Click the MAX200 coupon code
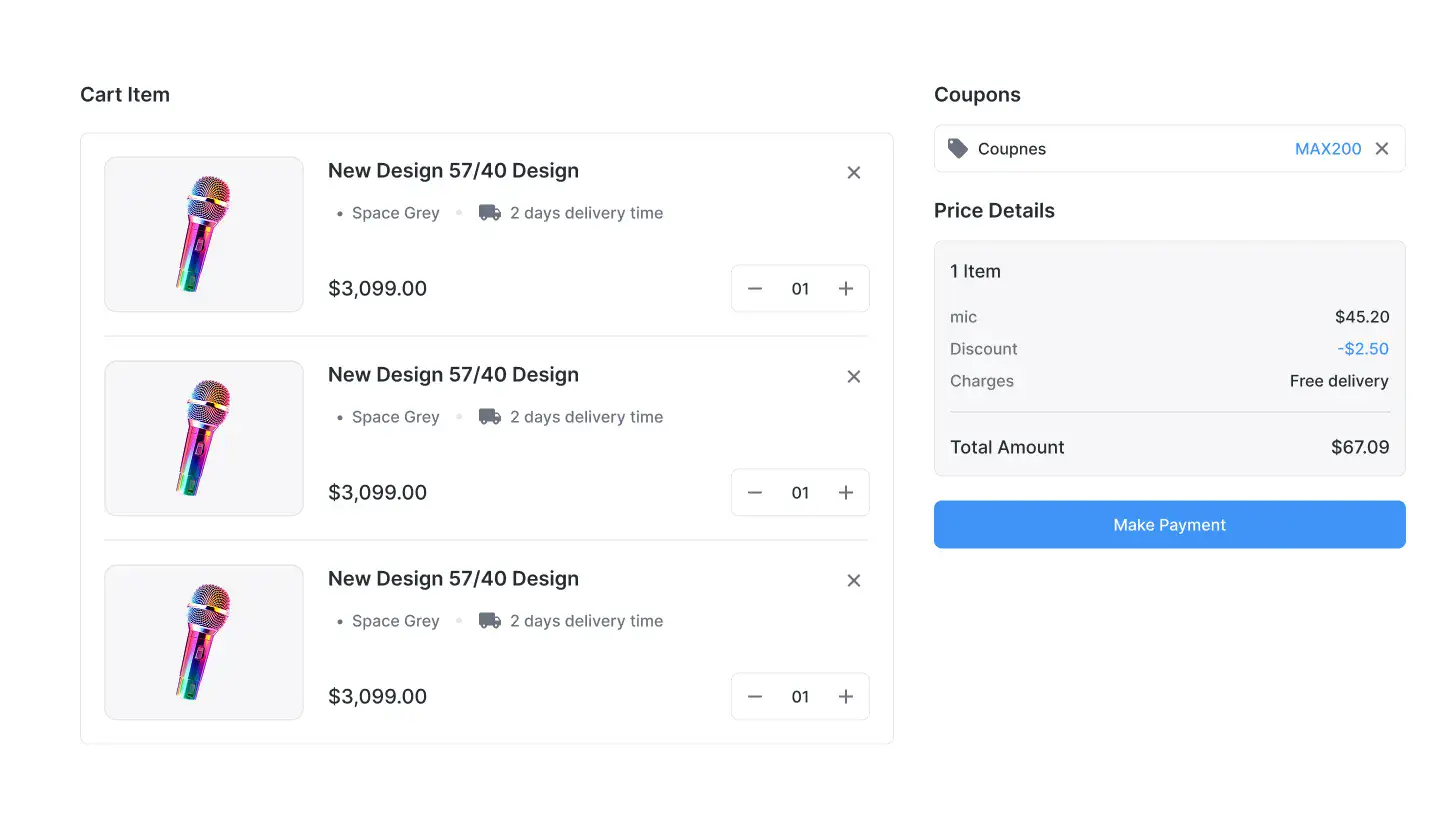This screenshot has width=1440, height=825. coord(1328,149)
